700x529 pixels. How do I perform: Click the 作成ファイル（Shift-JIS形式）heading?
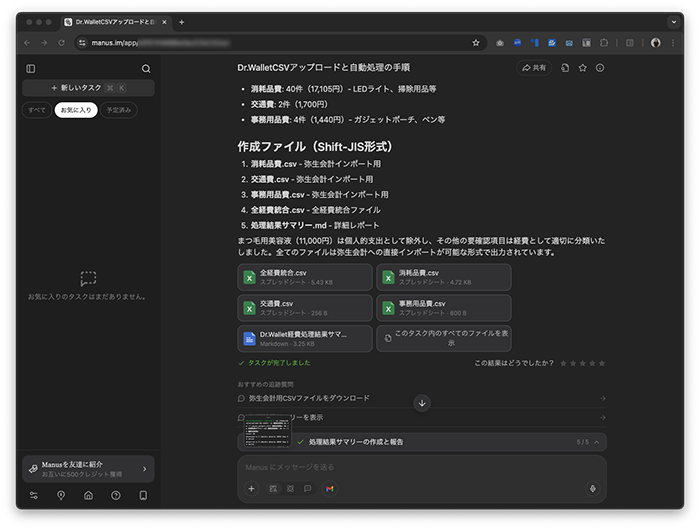coord(315,146)
